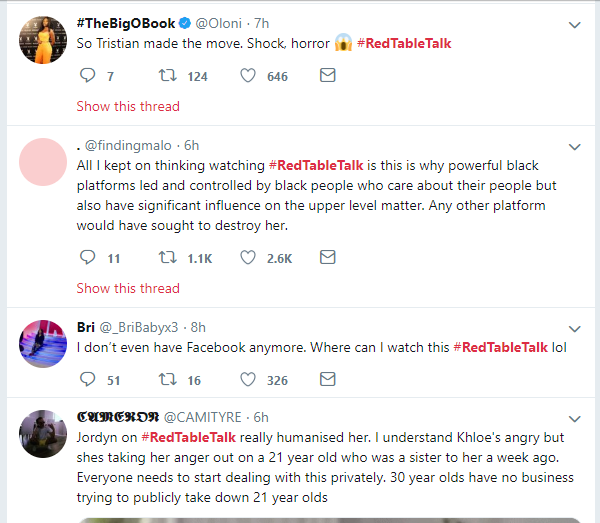Reply to @findingmalo's tweet
The height and width of the screenshot is (523, 600).
pos(86,258)
